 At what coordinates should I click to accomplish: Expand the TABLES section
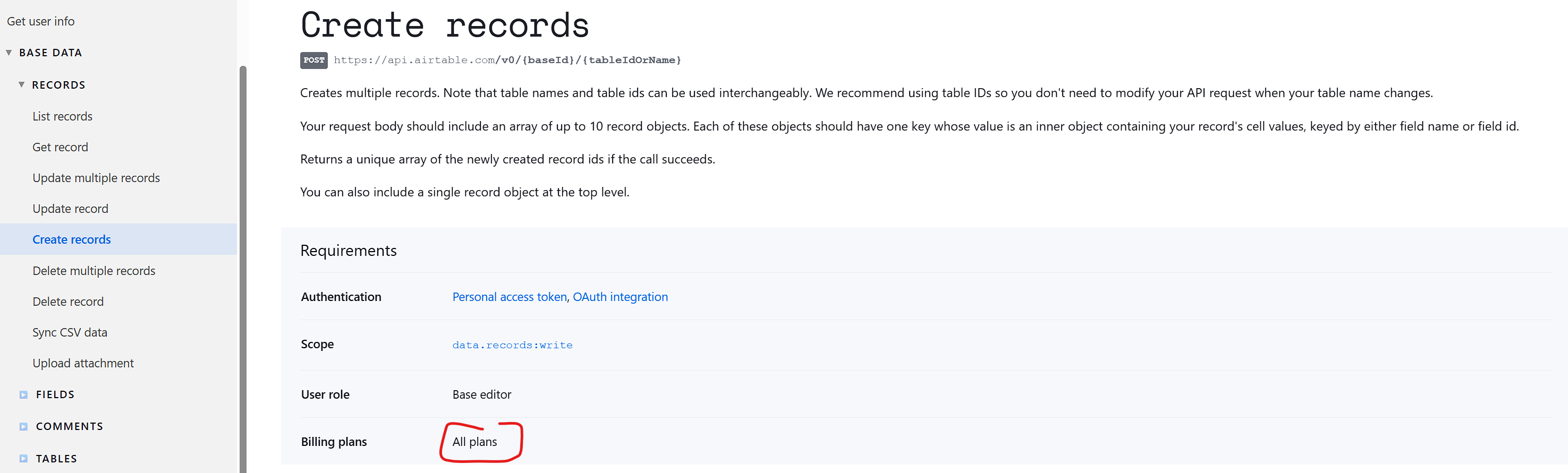[24, 459]
